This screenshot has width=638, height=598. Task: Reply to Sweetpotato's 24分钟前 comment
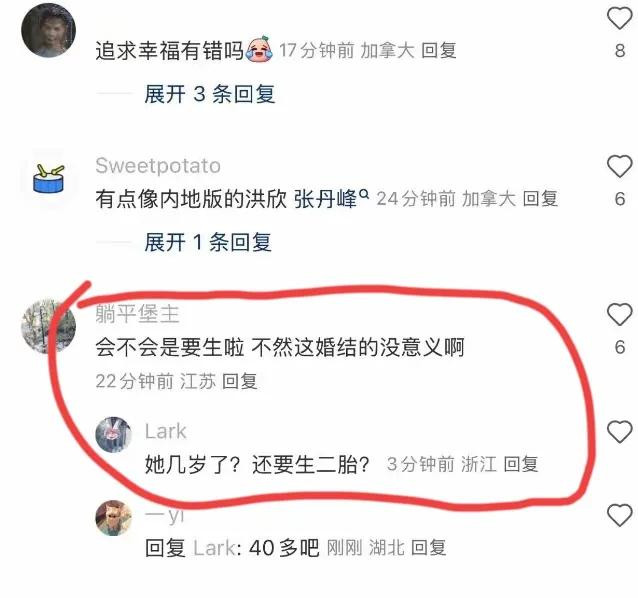pos(540,199)
